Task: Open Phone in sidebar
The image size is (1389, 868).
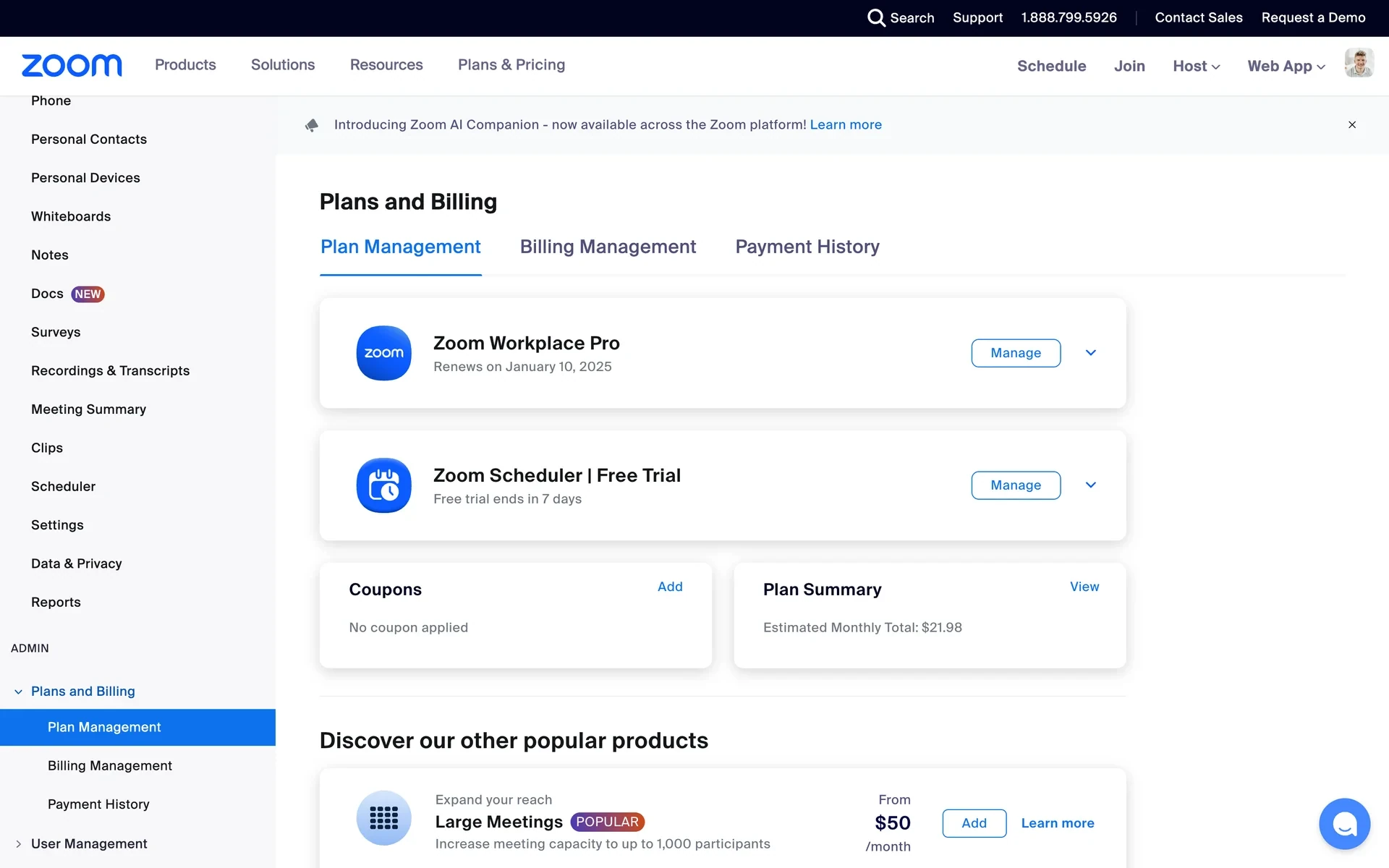Action: click(51, 101)
